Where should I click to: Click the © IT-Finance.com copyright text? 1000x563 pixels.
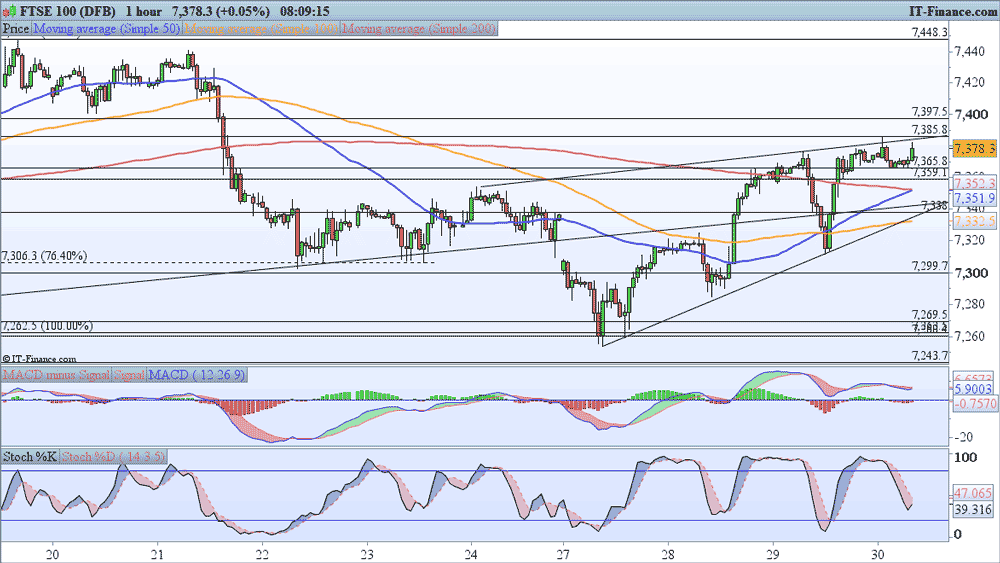coord(39,360)
